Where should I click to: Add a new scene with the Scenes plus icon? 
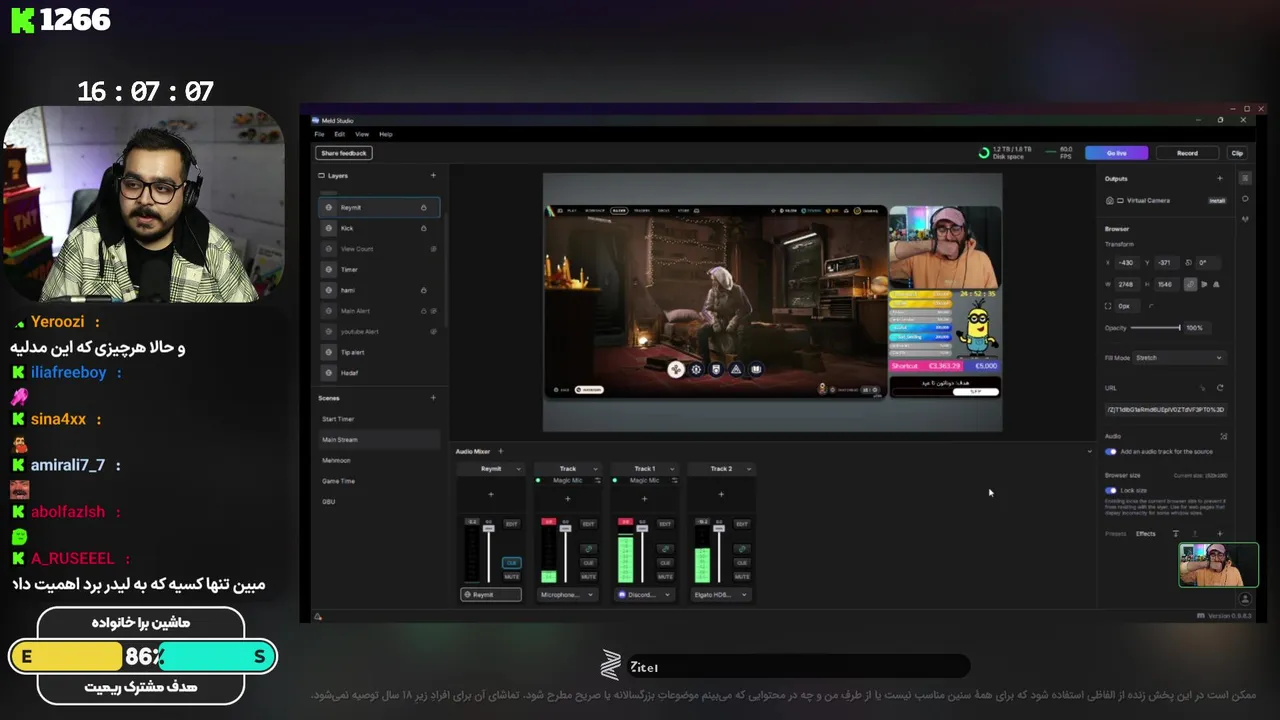(x=433, y=398)
